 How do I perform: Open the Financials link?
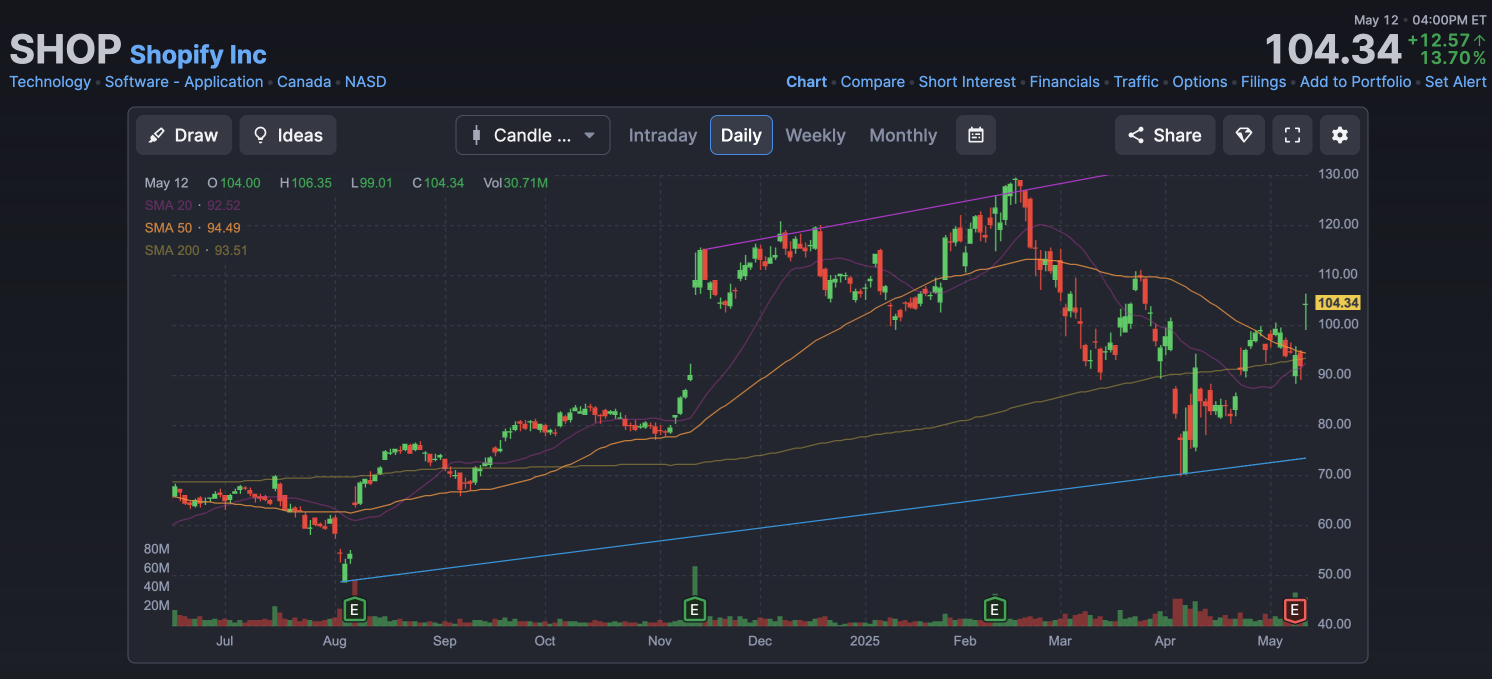1064,82
